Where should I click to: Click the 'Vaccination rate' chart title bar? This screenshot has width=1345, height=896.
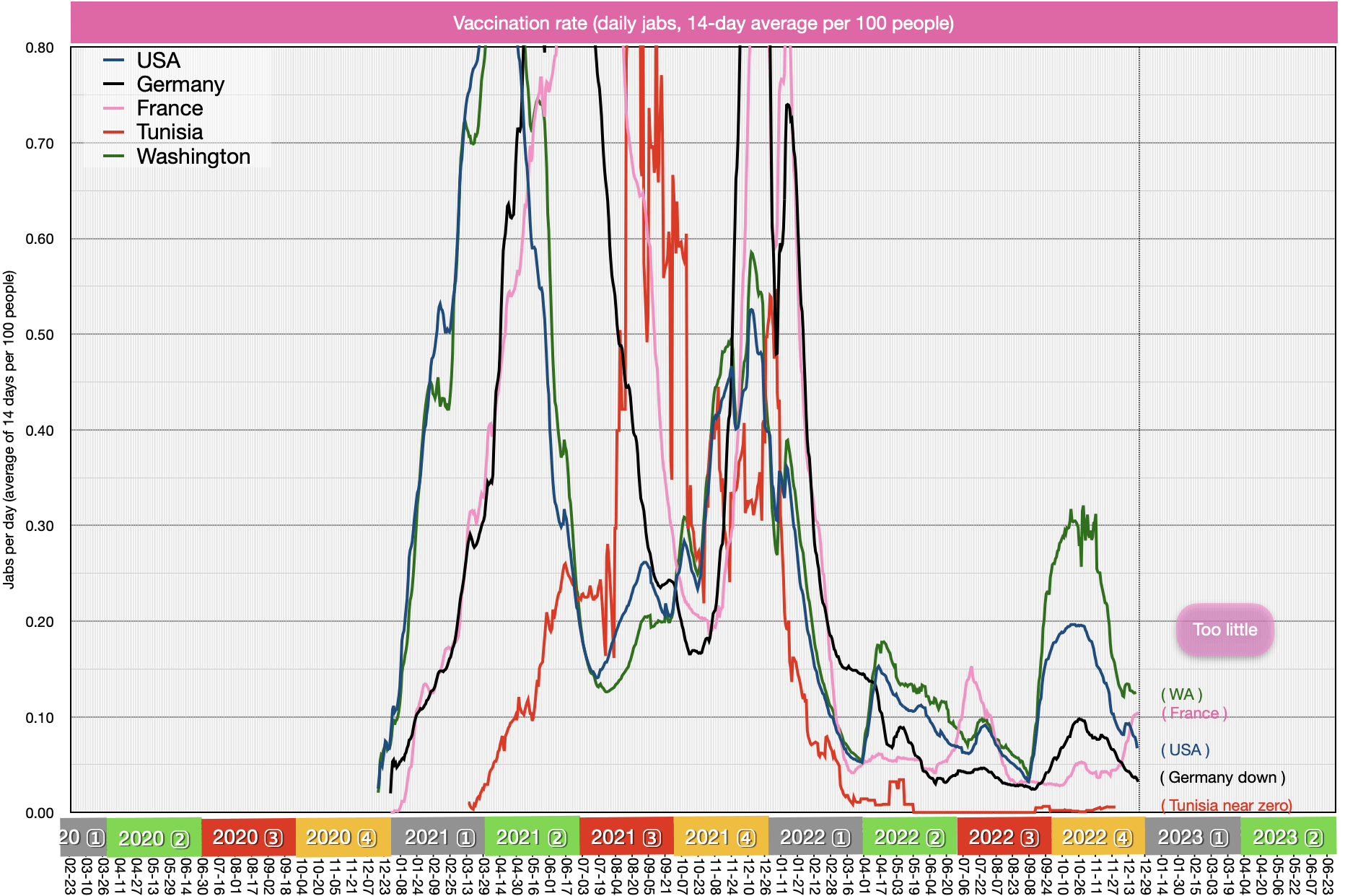[704, 23]
